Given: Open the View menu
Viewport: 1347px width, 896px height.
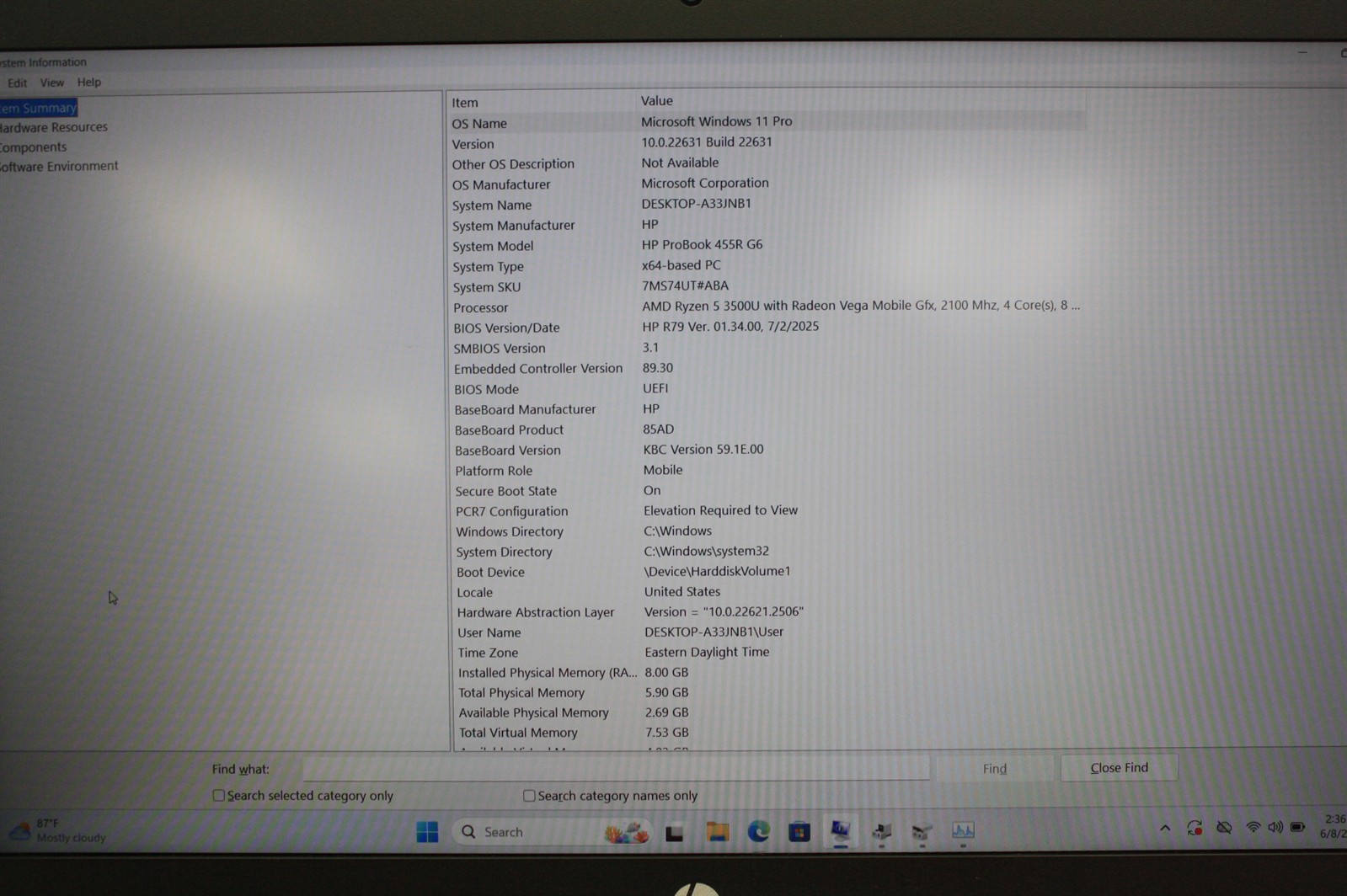Looking at the screenshot, I should [51, 83].
